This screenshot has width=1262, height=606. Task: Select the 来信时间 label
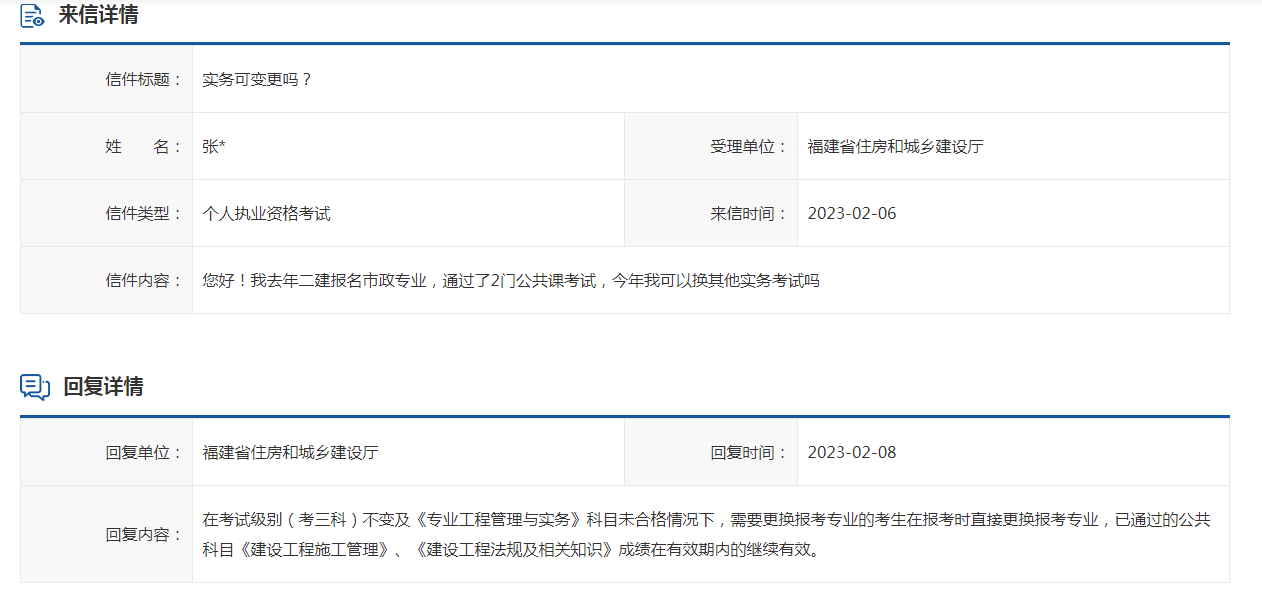[749, 214]
